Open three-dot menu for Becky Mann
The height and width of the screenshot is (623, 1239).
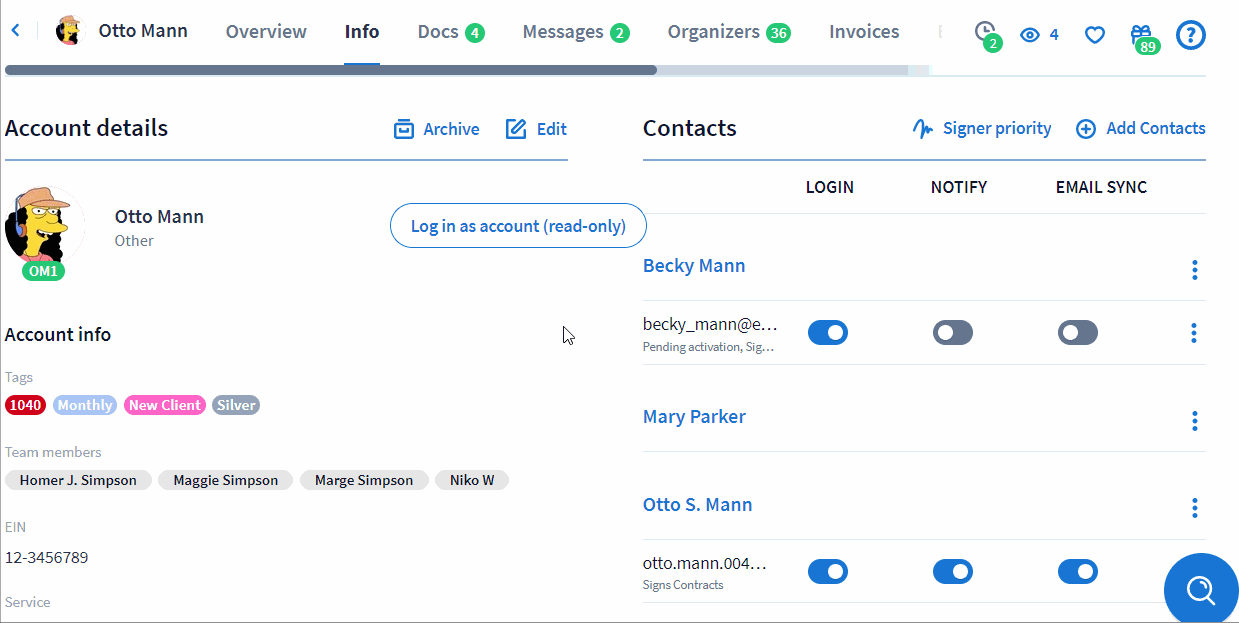tap(1194, 270)
